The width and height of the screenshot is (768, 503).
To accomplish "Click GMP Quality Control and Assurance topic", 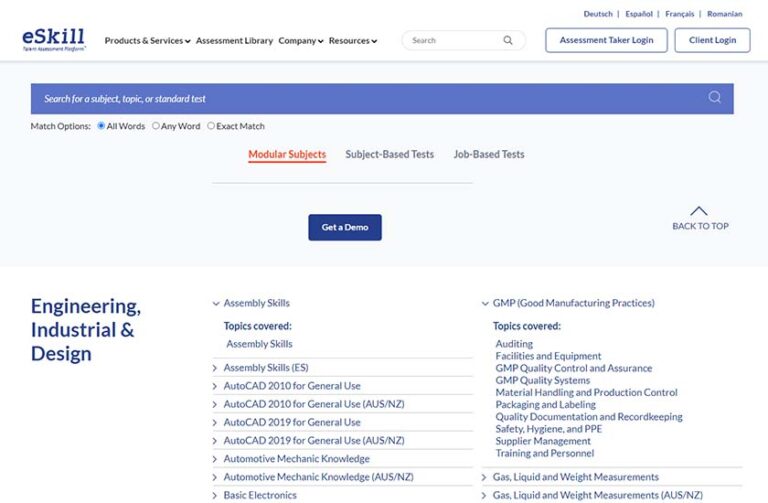I will pyautogui.click(x=574, y=368).
